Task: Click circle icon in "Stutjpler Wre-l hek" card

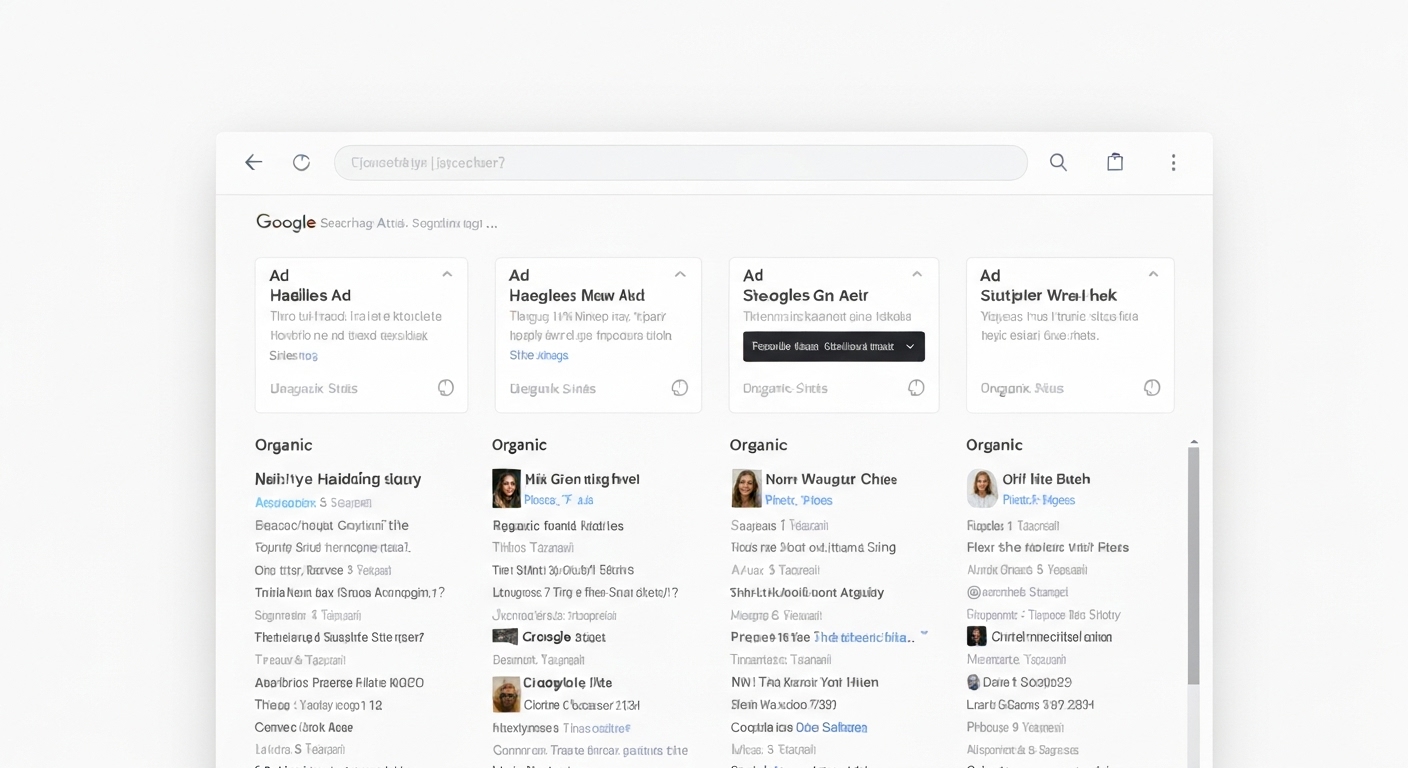Action: (x=1152, y=388)
